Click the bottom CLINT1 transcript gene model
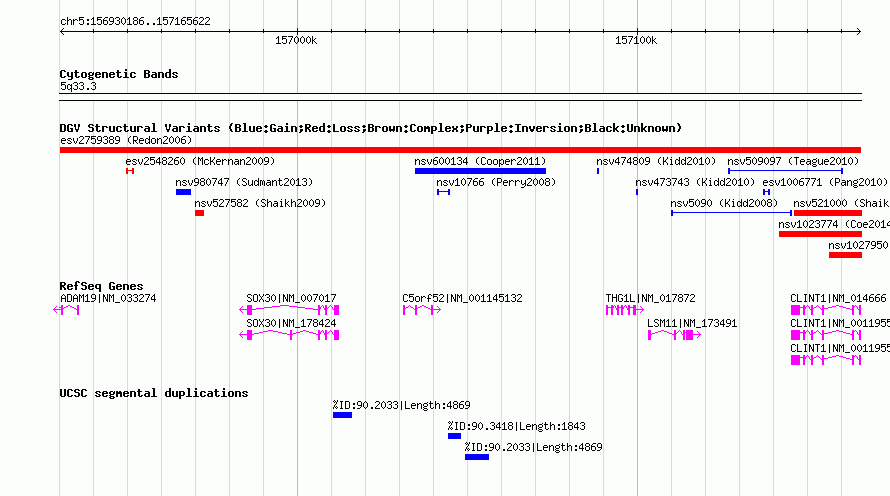890x496 pixels. pos(826,360)
